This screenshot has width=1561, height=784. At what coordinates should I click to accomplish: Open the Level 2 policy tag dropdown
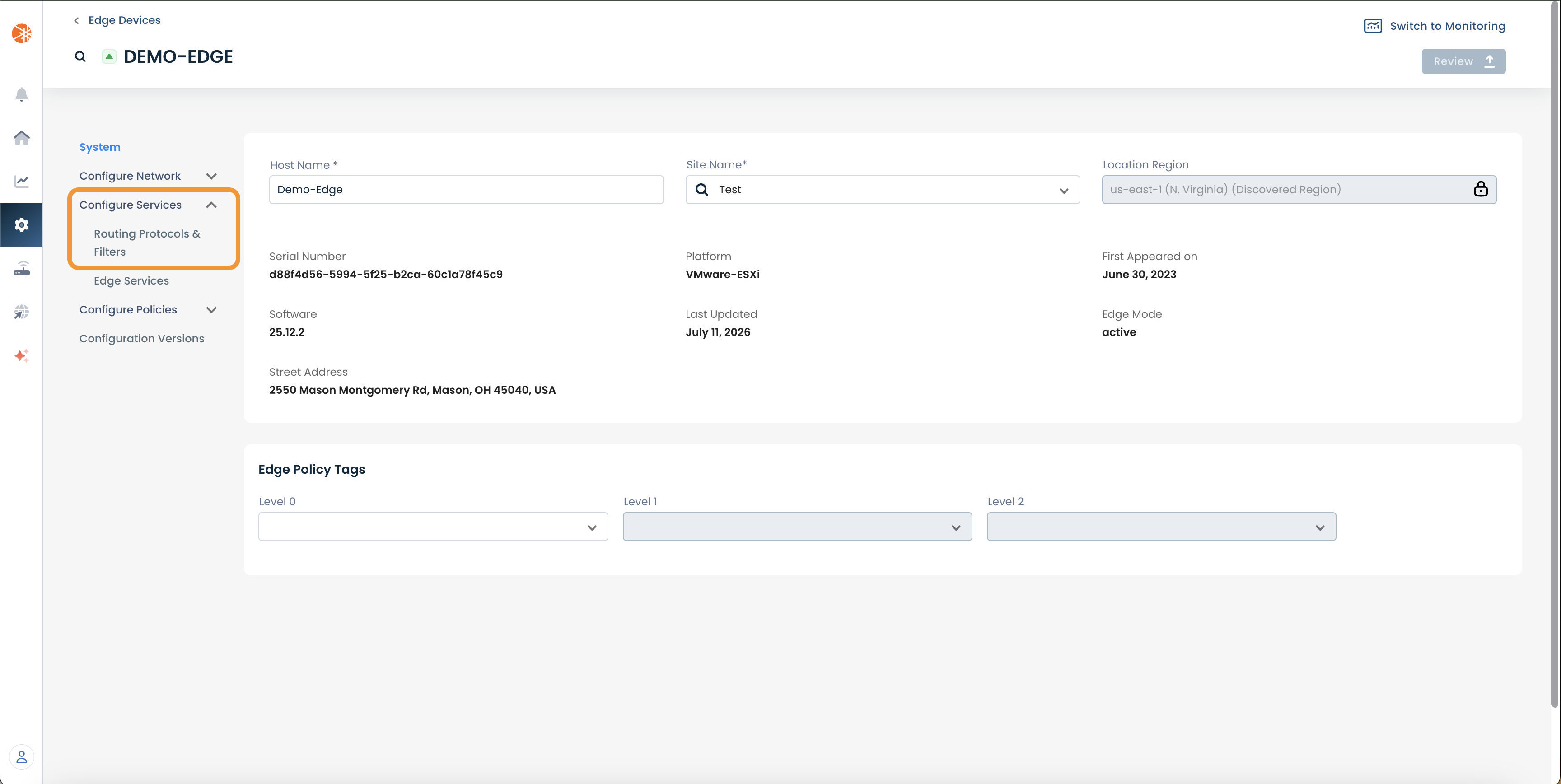tap(1161, 527)
